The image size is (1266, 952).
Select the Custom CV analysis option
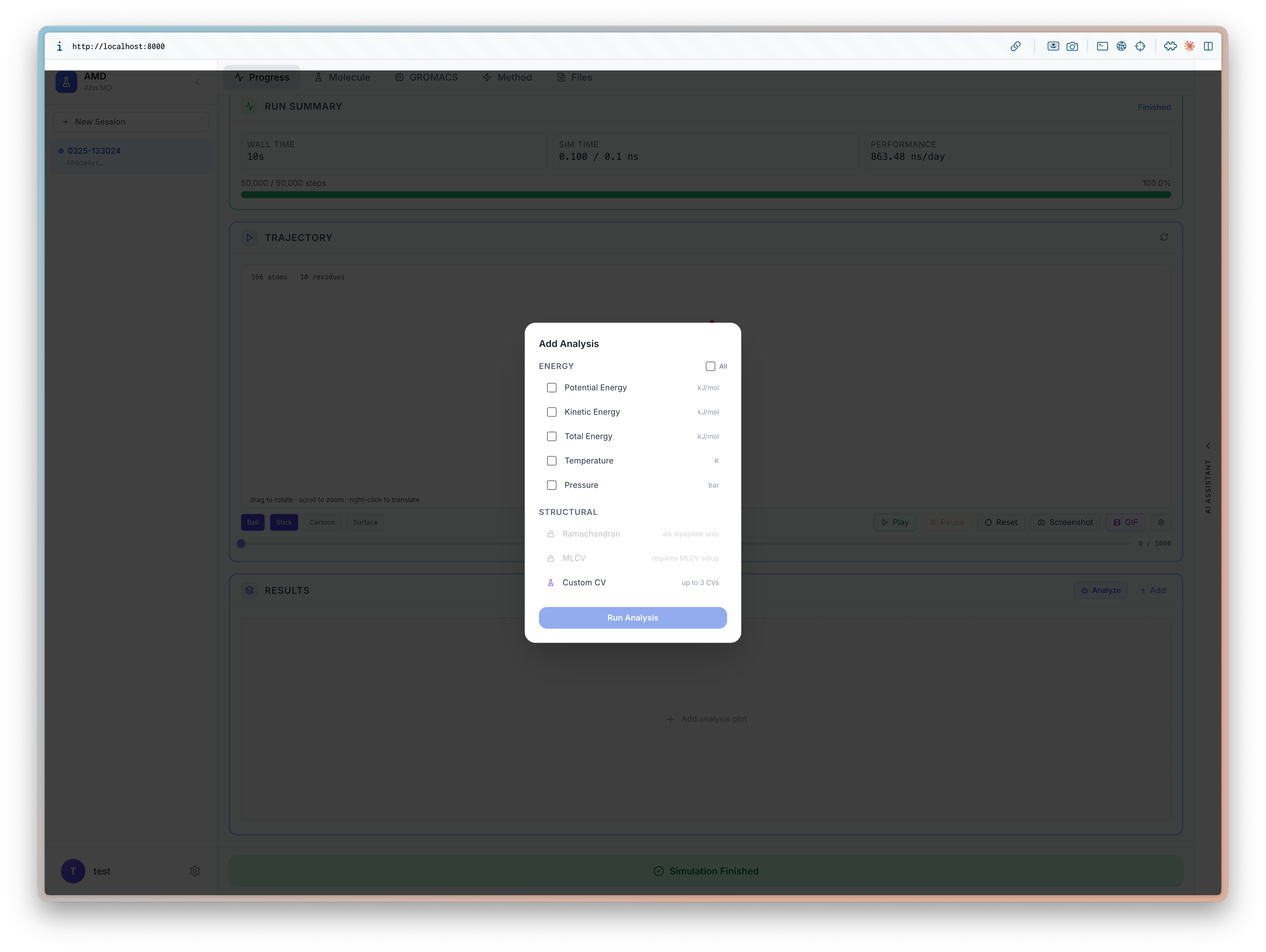(632, 583)
